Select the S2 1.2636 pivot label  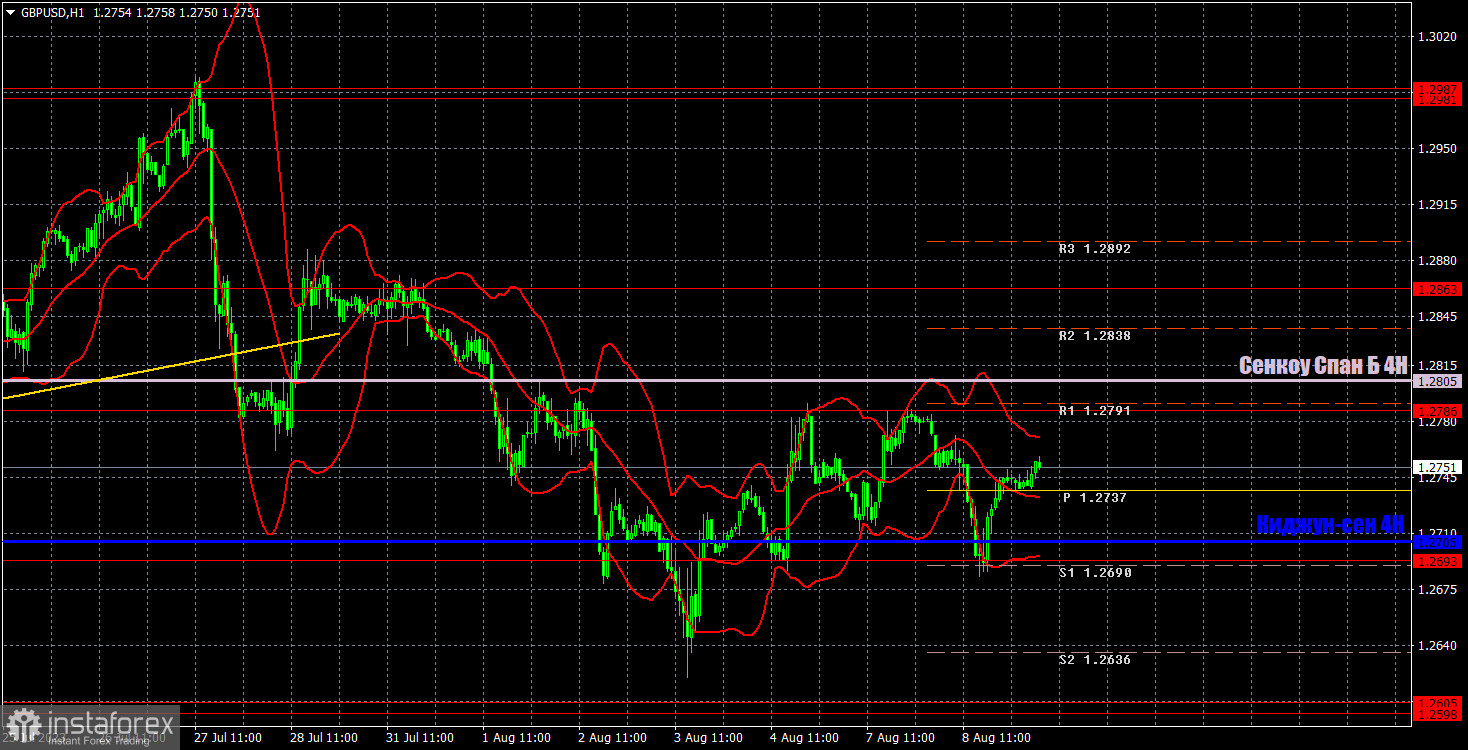point(1095,660)
